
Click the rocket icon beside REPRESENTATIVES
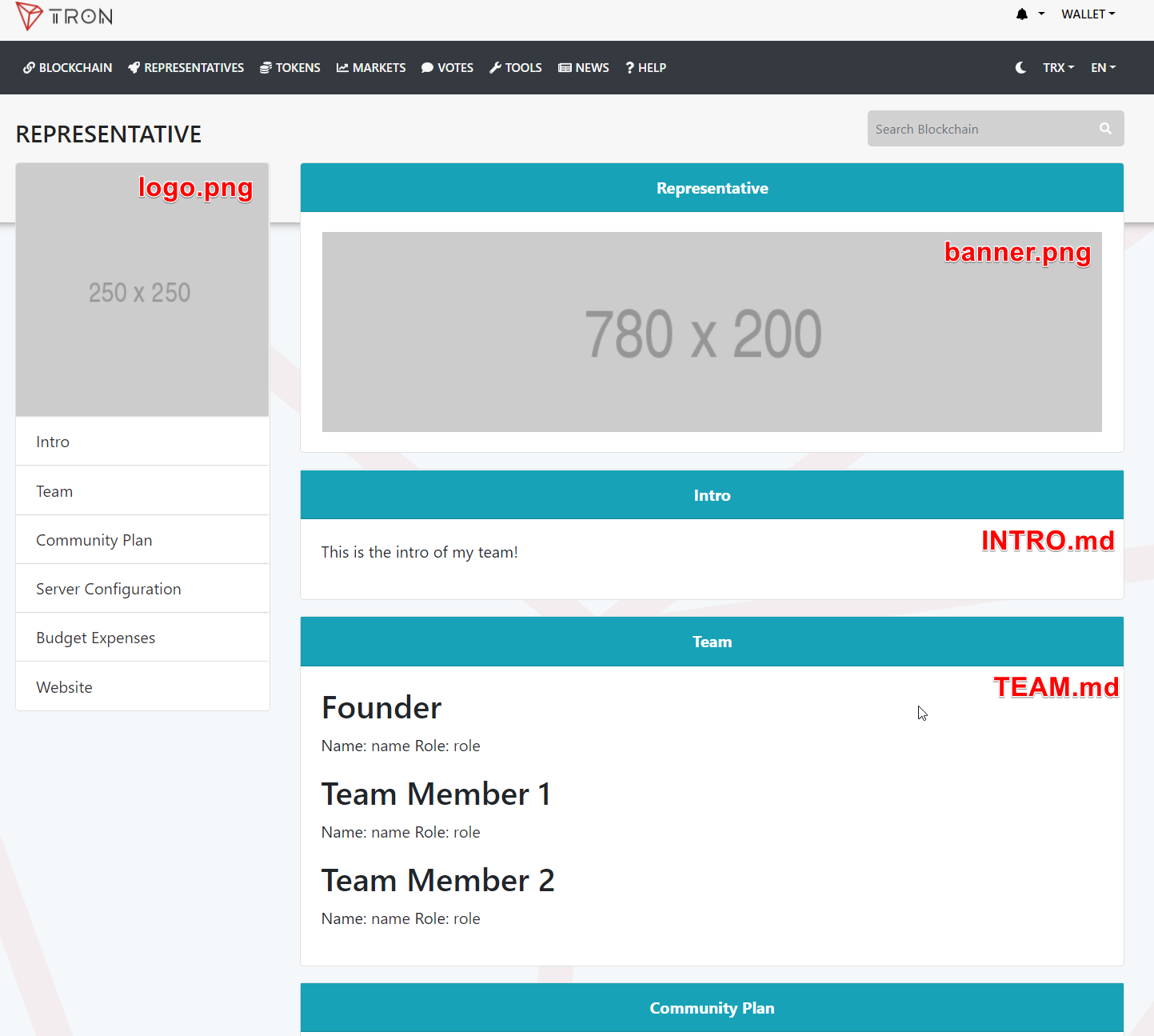pyautogui.click(x=134, y=68)
